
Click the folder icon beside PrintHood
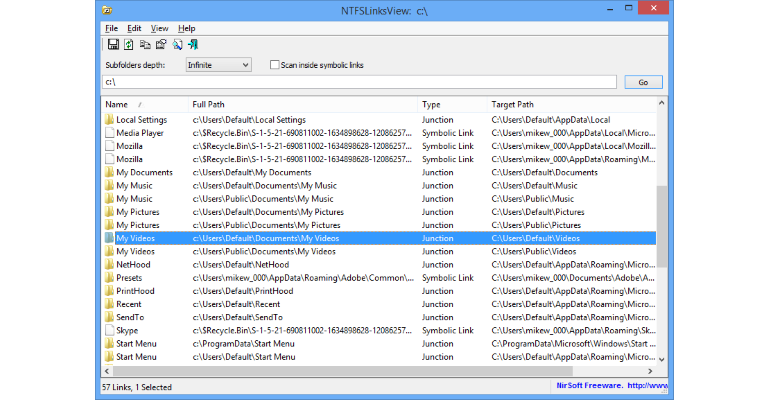[109, 291]
